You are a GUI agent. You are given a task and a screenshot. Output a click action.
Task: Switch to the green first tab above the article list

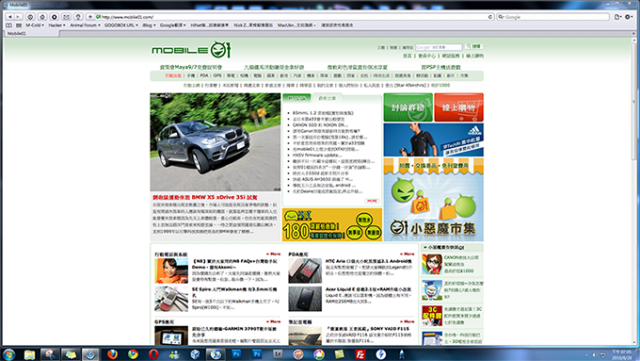297,98
